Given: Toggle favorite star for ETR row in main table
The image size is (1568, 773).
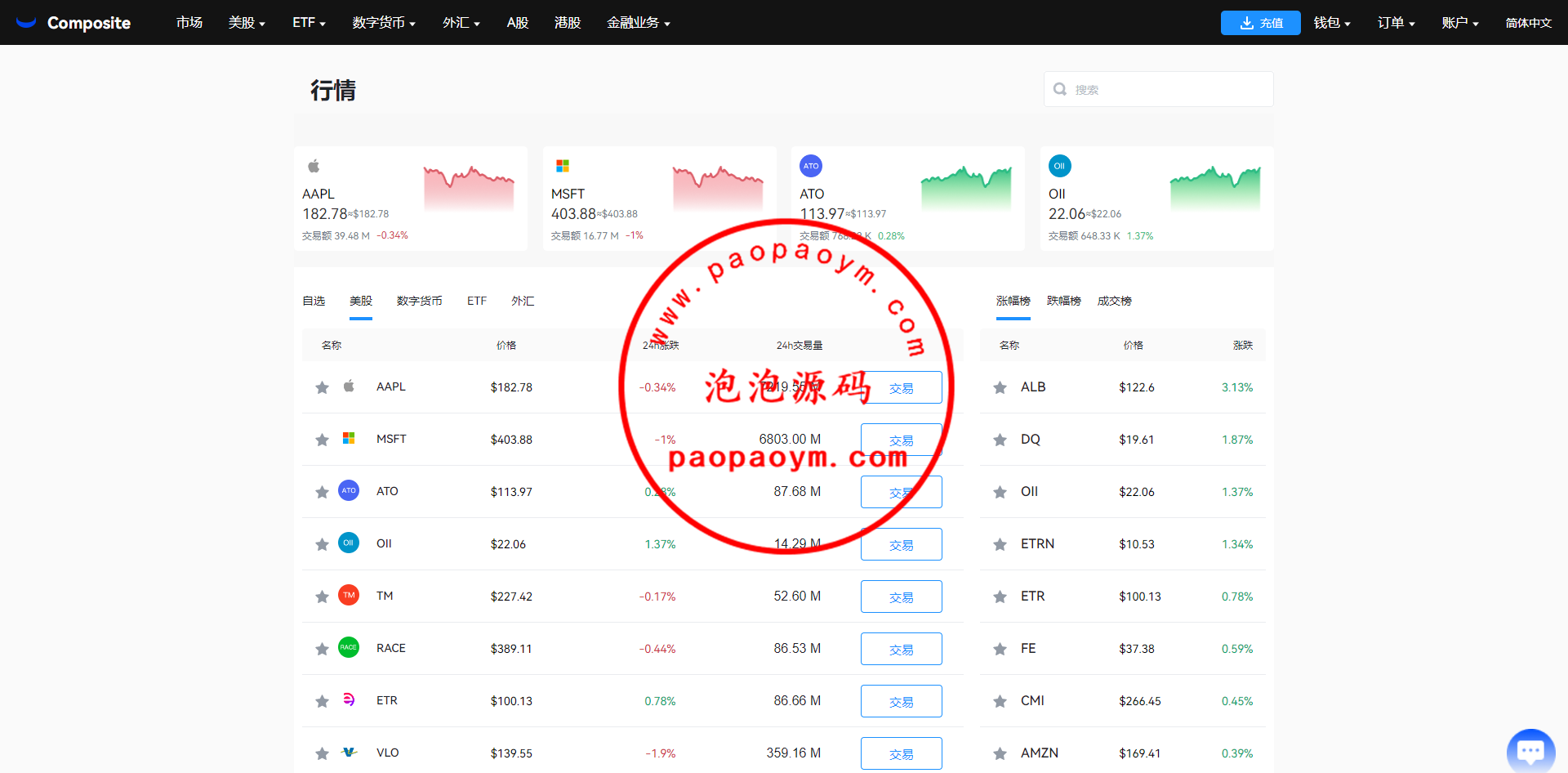Looking at the screenshot, I should click(322, 701).
